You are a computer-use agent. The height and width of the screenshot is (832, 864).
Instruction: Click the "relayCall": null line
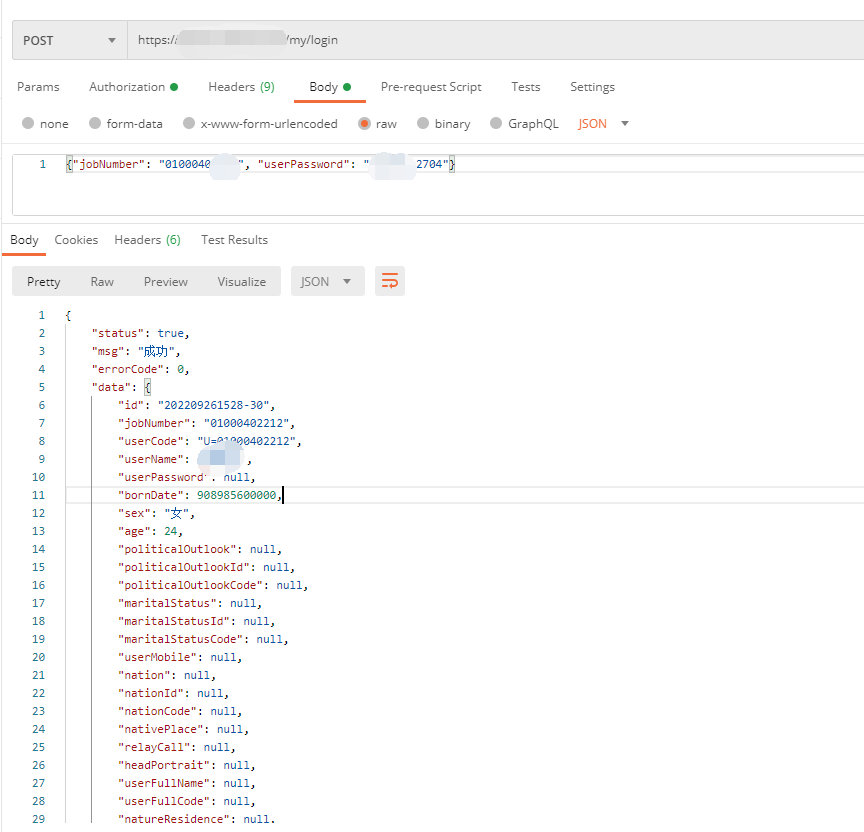[x=176, y=748]
